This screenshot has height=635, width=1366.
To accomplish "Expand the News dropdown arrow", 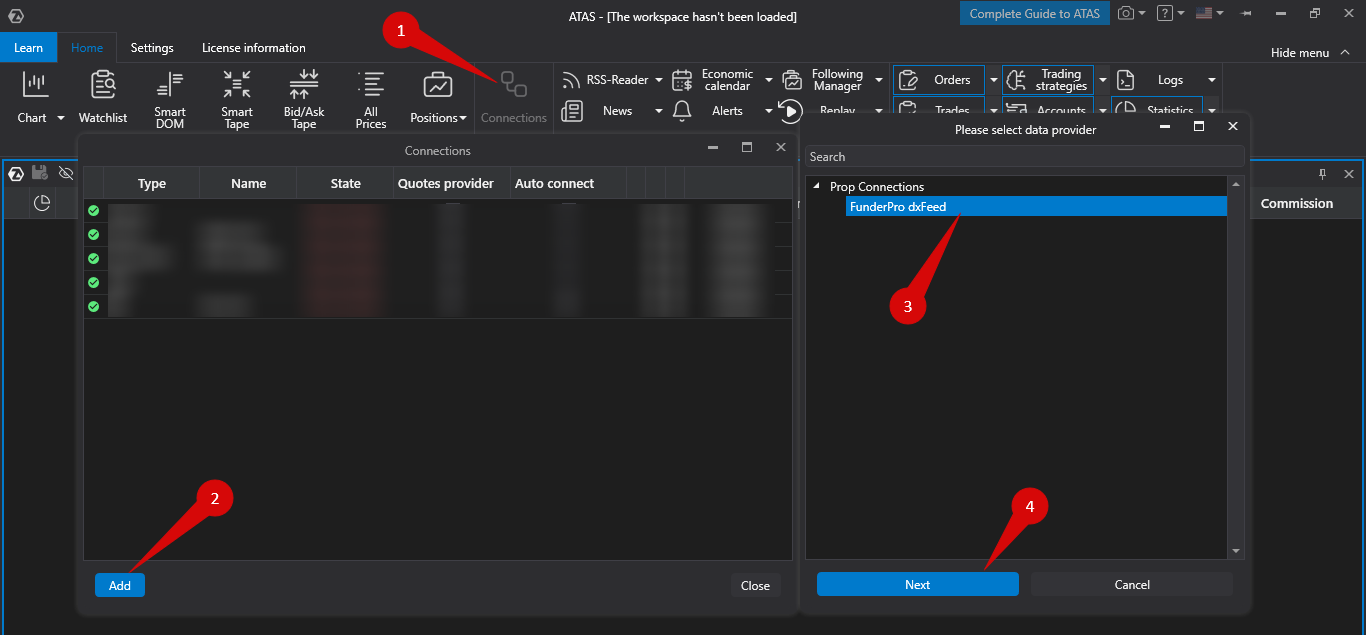I will click(659, 111).
